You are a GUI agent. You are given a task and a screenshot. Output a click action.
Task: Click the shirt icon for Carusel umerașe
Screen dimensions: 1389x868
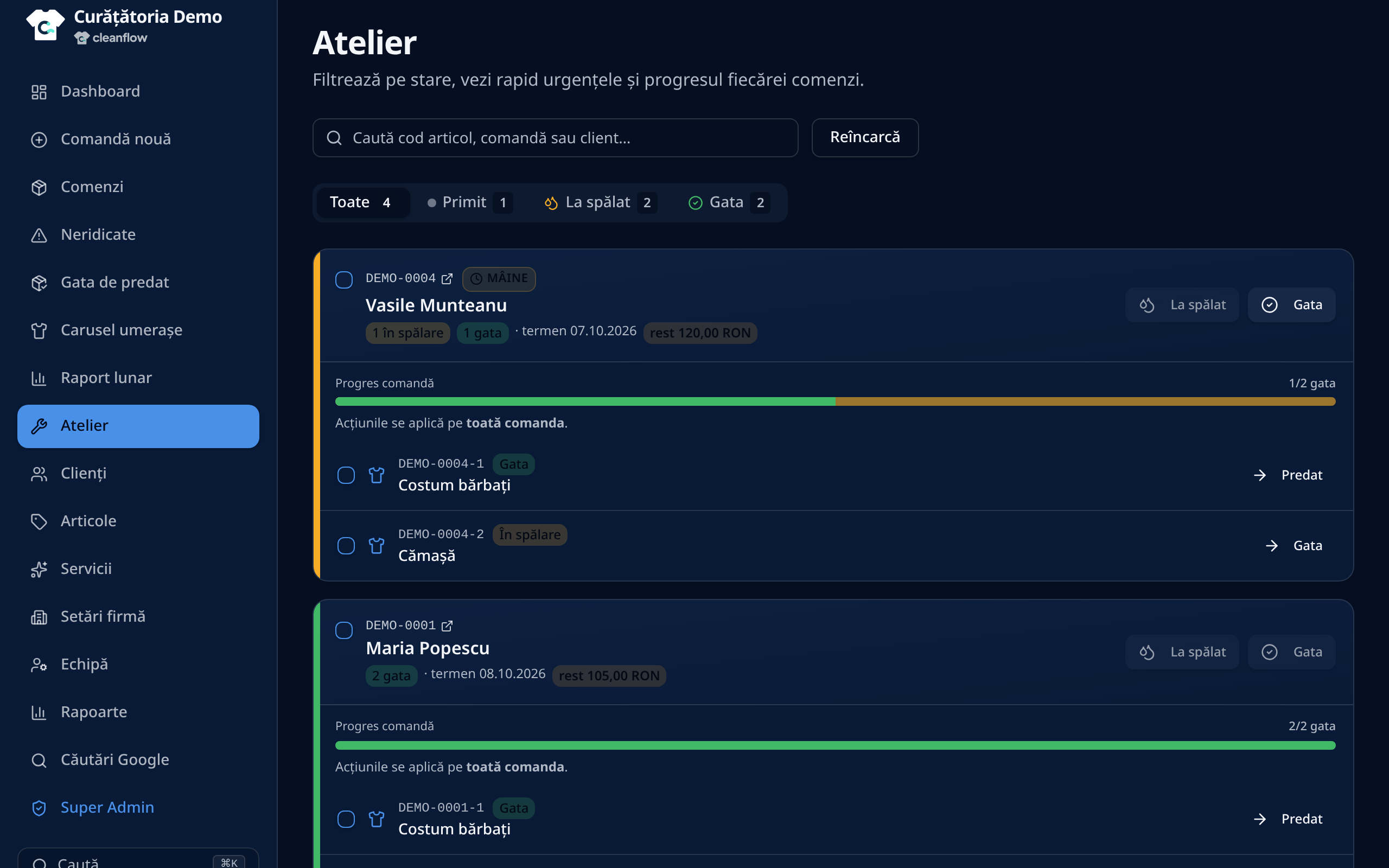(39, 331)
